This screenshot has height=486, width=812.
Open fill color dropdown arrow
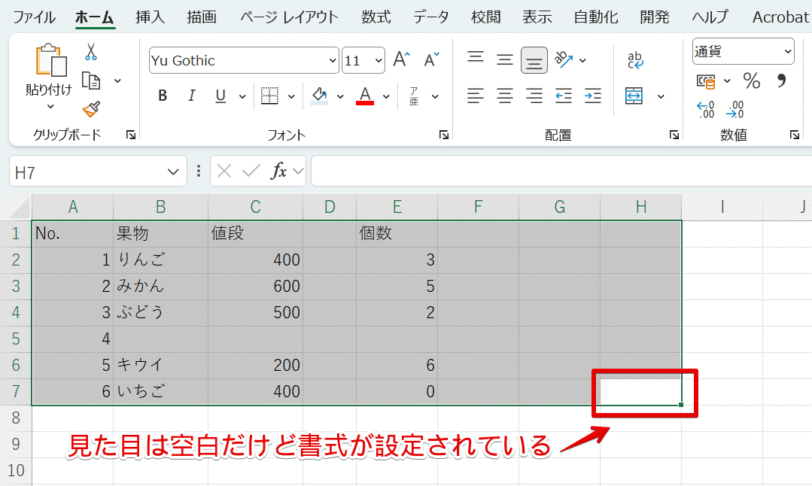pyautogui.click(x=340, y=96)
